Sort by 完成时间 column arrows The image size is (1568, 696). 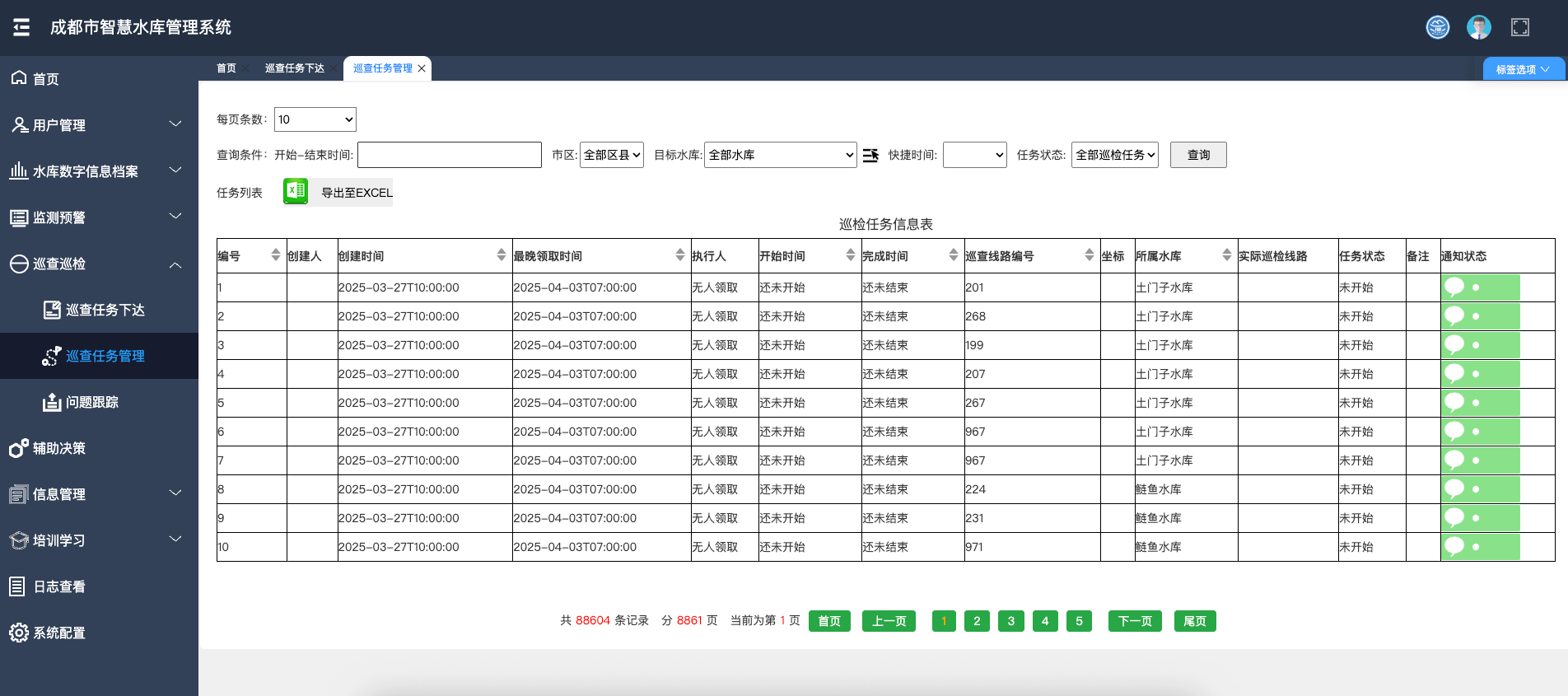tap(954, 255)
